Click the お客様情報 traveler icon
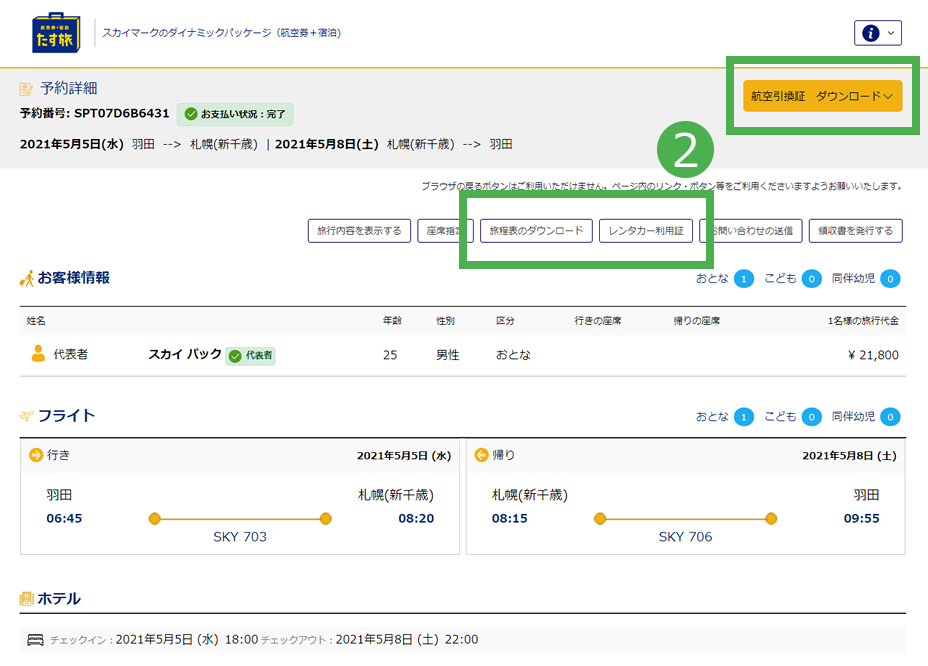928x666 pixels. [x=27, y=278]
